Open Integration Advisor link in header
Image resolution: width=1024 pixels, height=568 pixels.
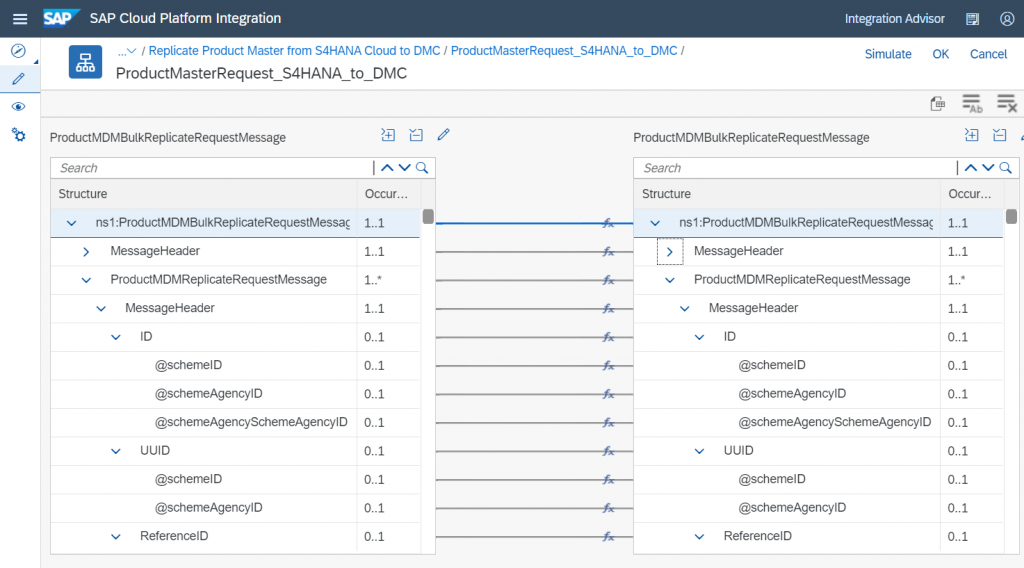tap(895, 19)
